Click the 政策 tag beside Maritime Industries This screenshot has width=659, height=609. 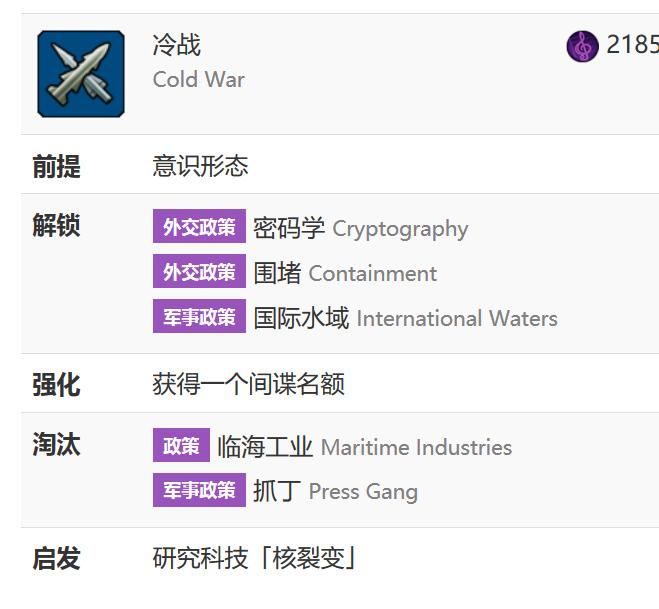181,445
